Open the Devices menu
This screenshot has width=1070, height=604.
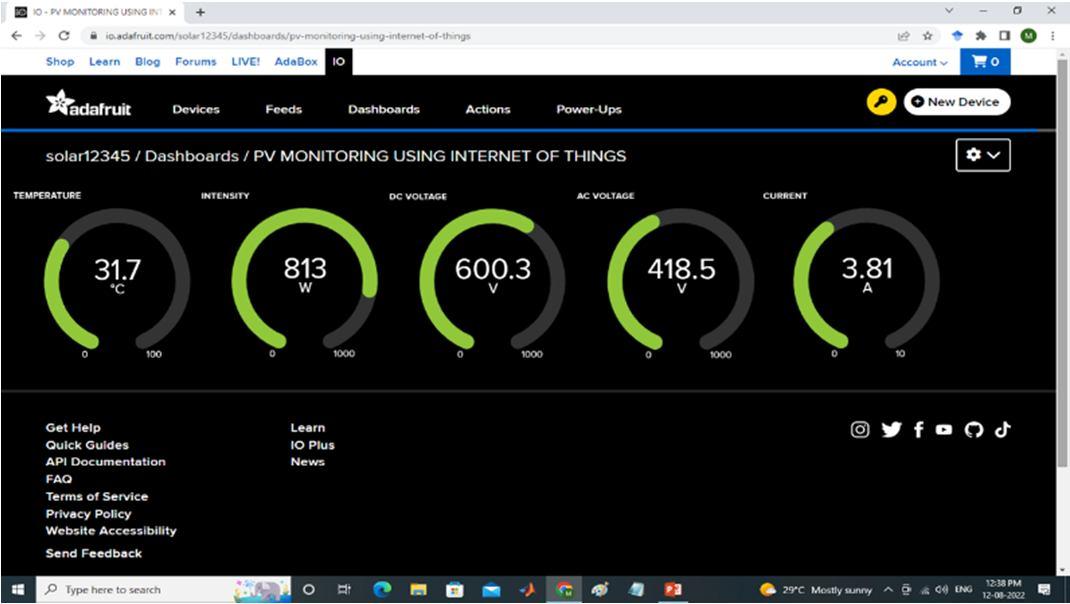(x=196, y=109)
